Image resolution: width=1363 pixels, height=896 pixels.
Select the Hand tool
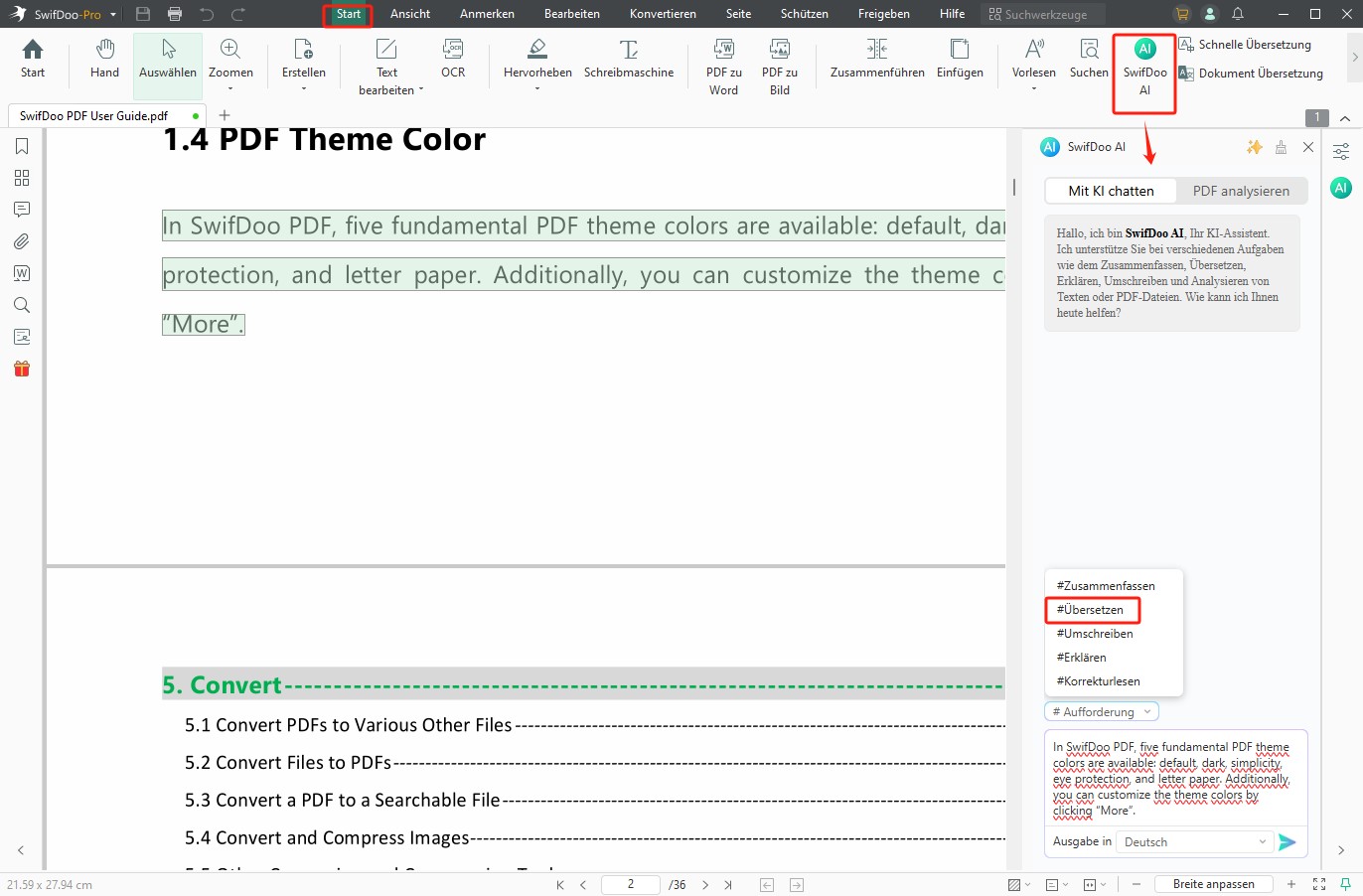(104, 59)
